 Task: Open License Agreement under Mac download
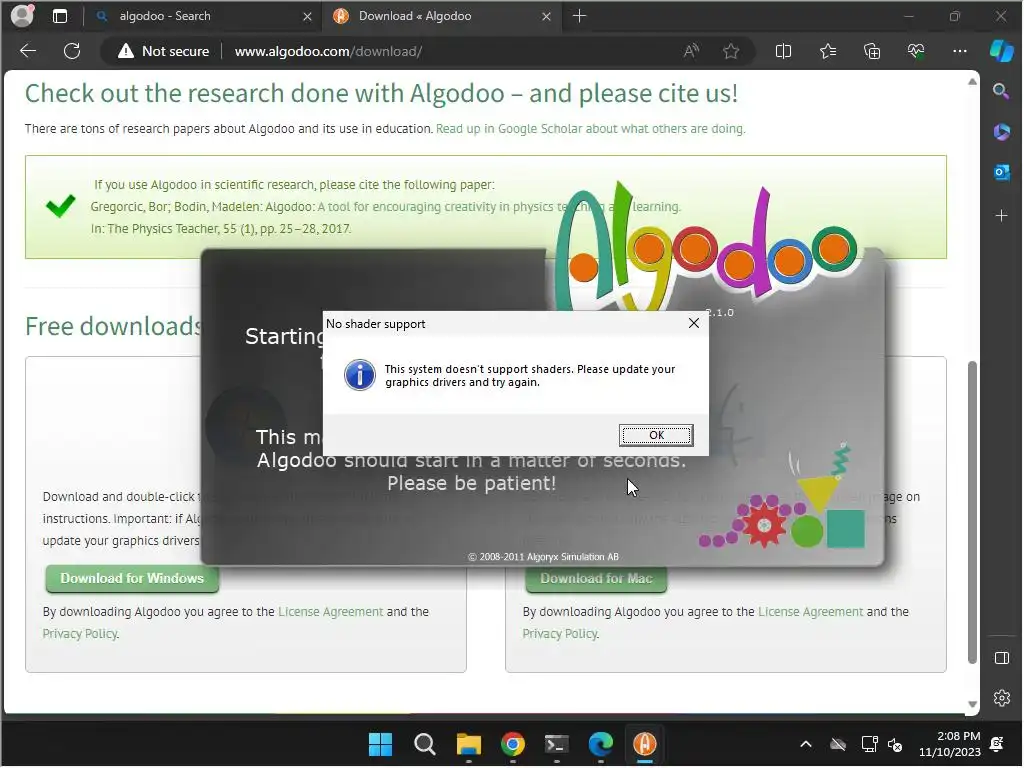(x=810, y=611)
